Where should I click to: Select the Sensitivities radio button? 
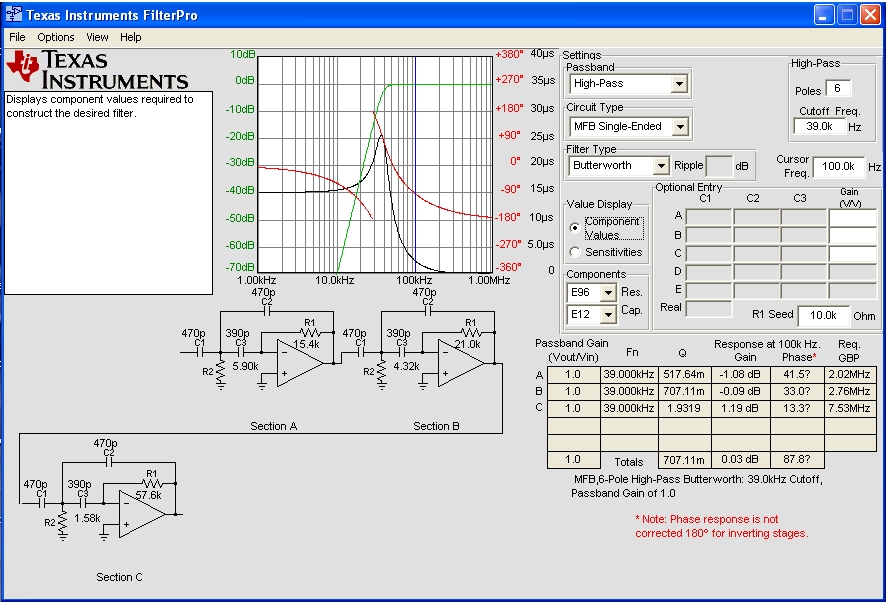click(x=575, y=252)
